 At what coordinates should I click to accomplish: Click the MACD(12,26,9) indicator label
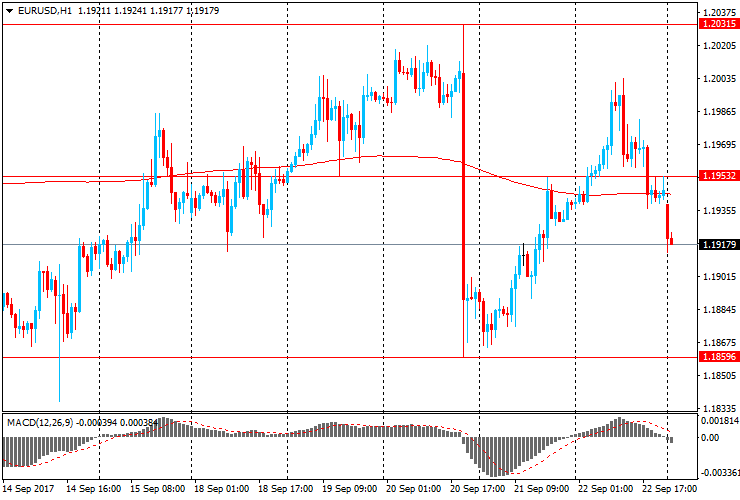tap(40, 423)
